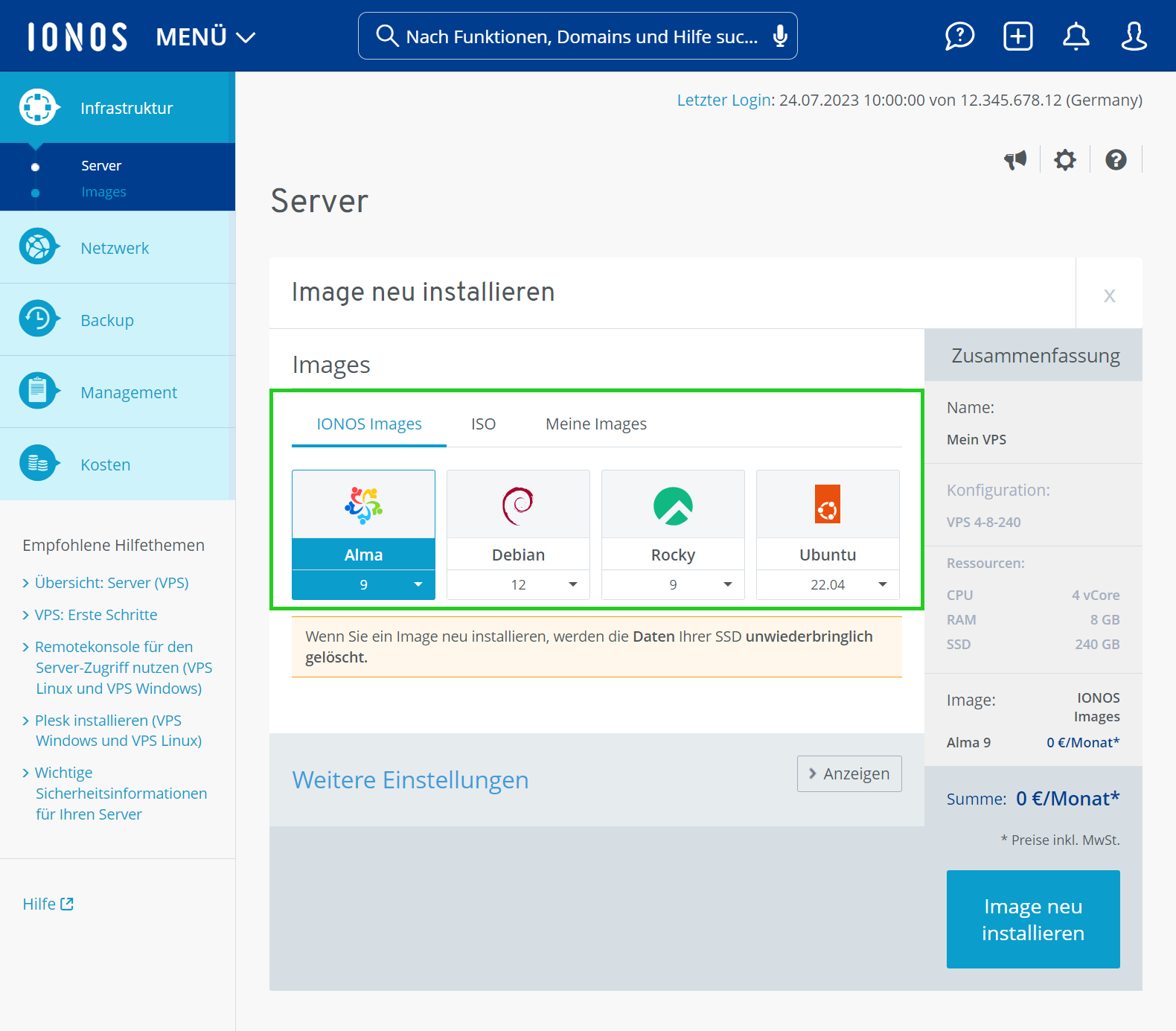Click the Debian name label
Image resolution: width=1176 pixels, height=1031 pixels.
point(518,555)
